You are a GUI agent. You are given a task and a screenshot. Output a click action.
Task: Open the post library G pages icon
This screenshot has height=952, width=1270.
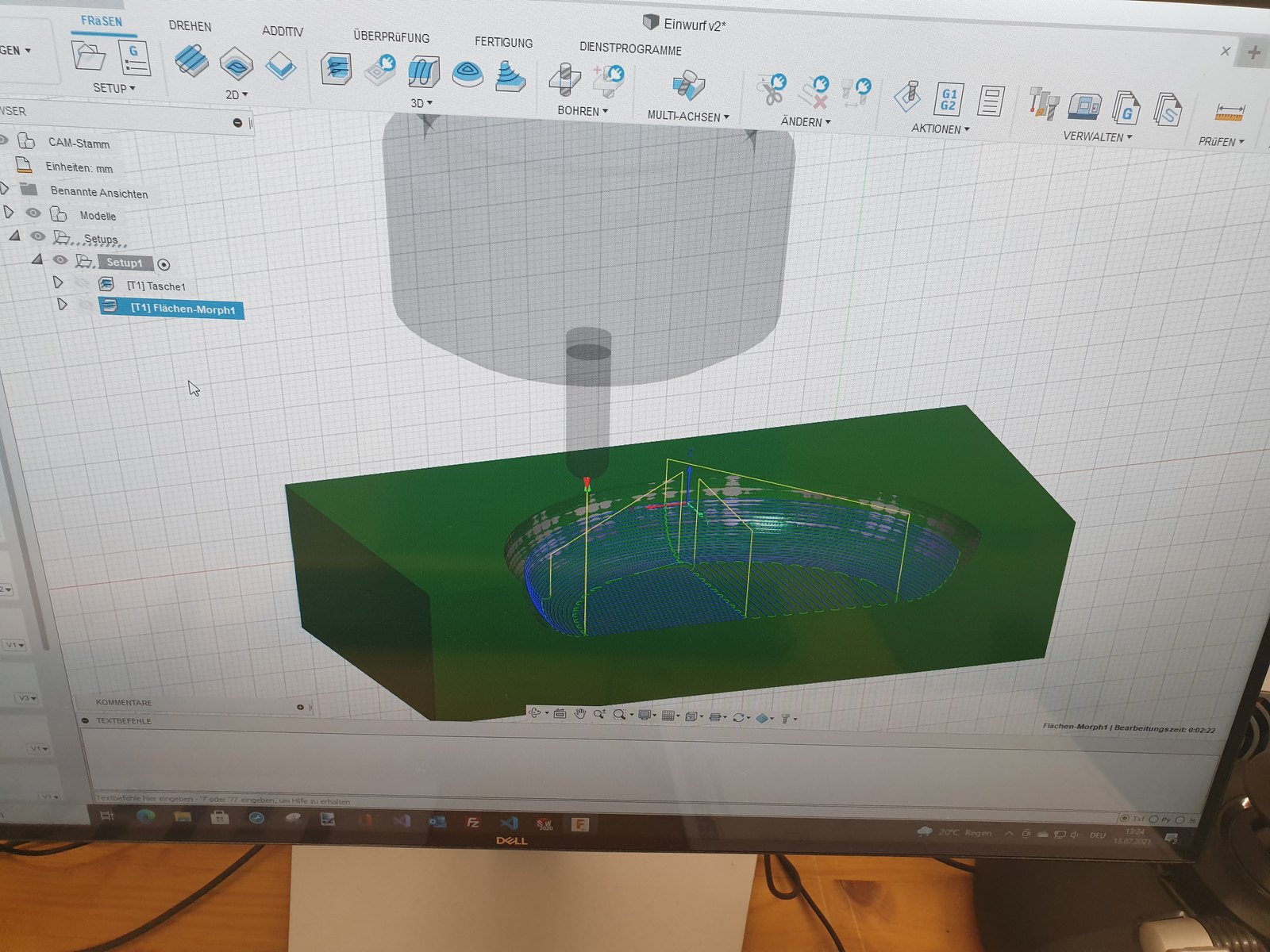point(1126,107)
